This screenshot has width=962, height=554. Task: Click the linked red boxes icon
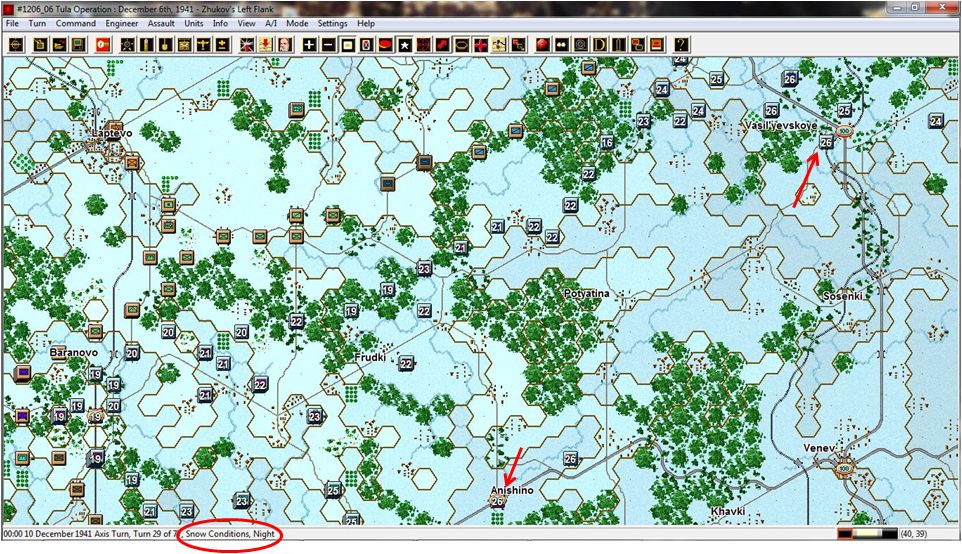[x=637, y=45]
